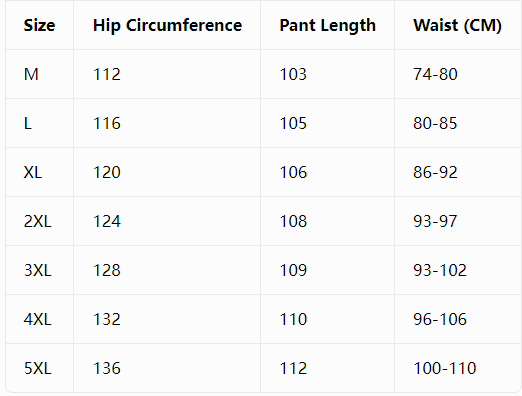The width and height of the screenshot is (522, 396).
Task: Click the pant length value 110
Action: click(293, 319)
